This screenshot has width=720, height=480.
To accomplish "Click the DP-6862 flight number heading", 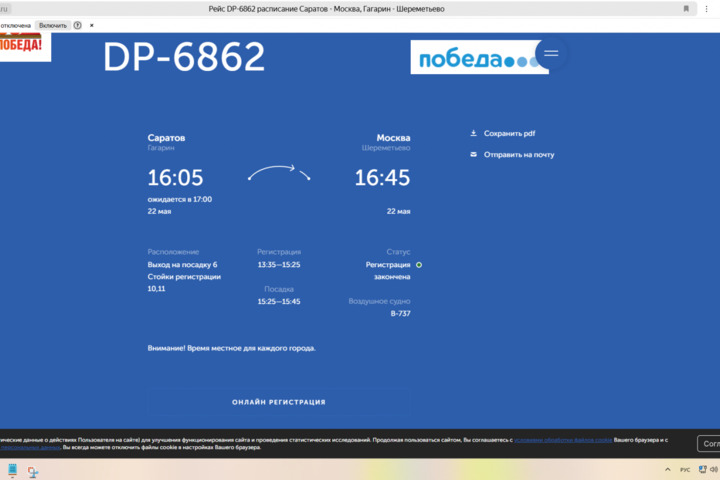I will (184, 57).
